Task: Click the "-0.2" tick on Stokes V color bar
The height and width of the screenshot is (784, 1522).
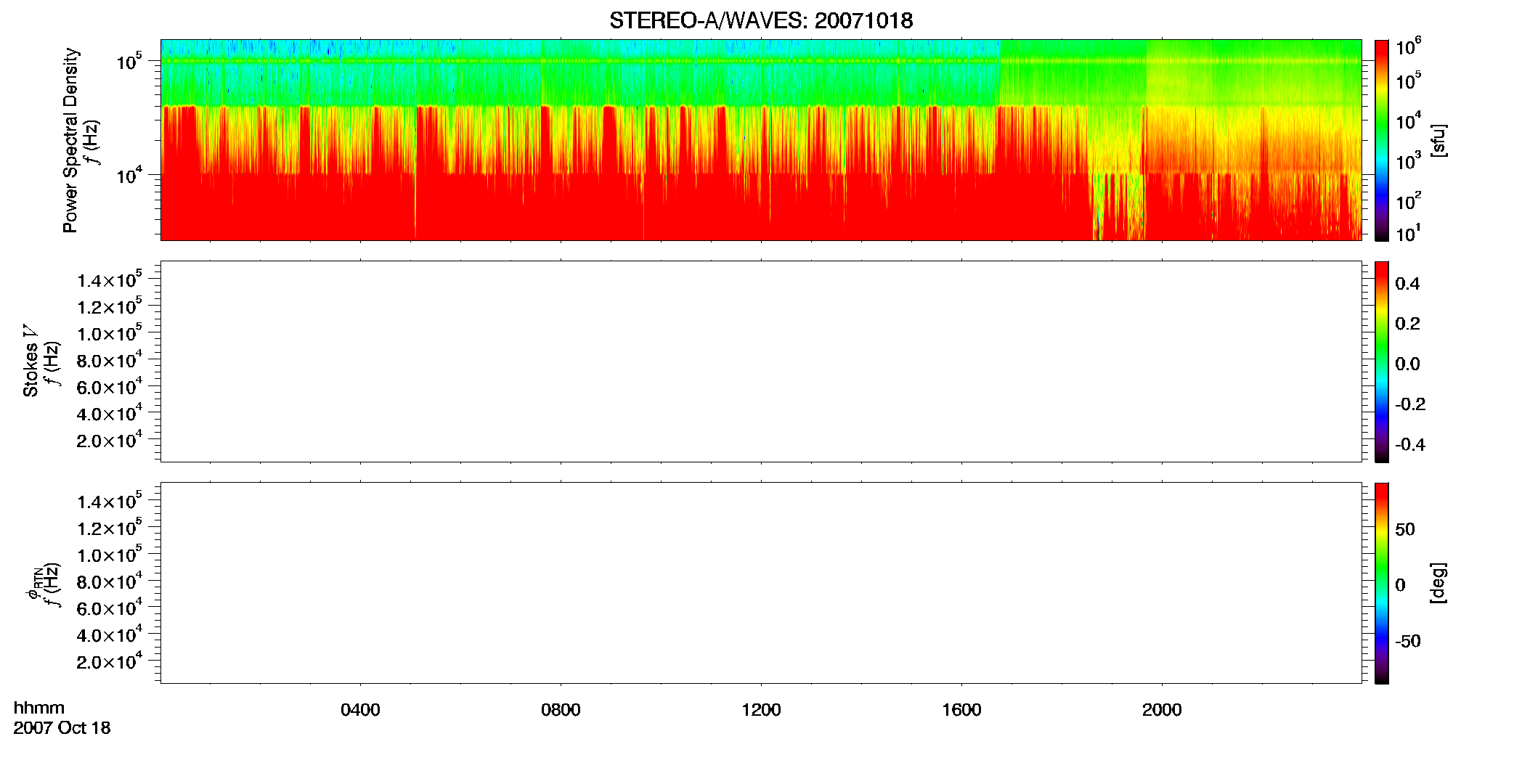Action: [1410, 404]
